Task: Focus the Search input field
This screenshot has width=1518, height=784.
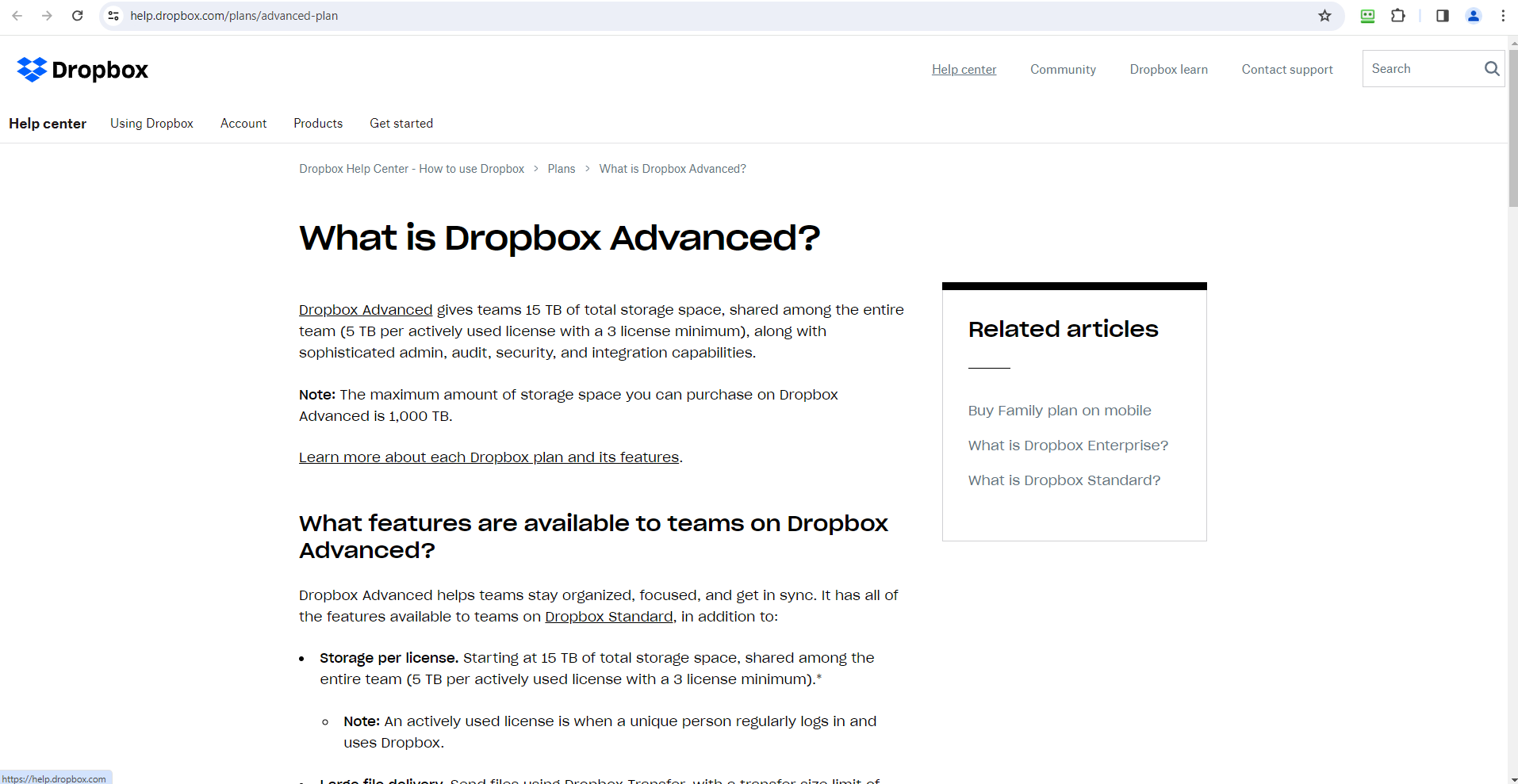Action: (1420, 69)
